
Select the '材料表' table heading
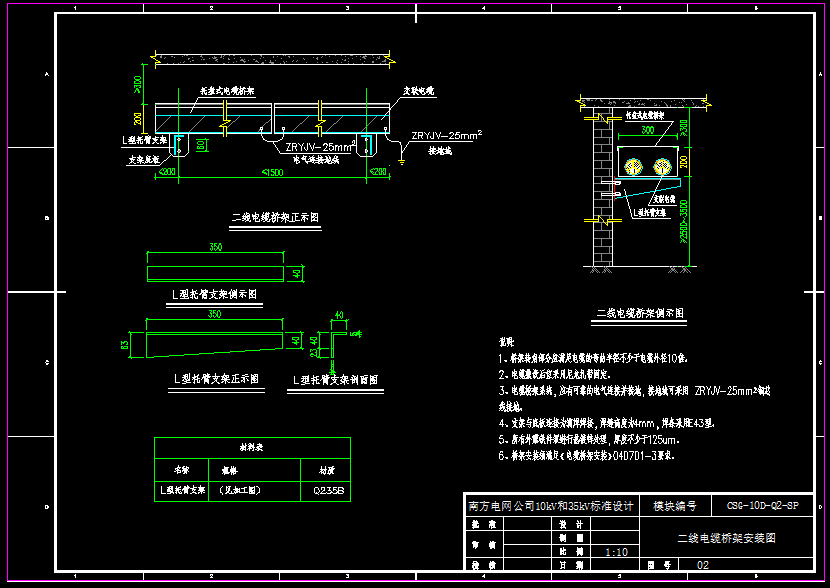click(251, 448)
